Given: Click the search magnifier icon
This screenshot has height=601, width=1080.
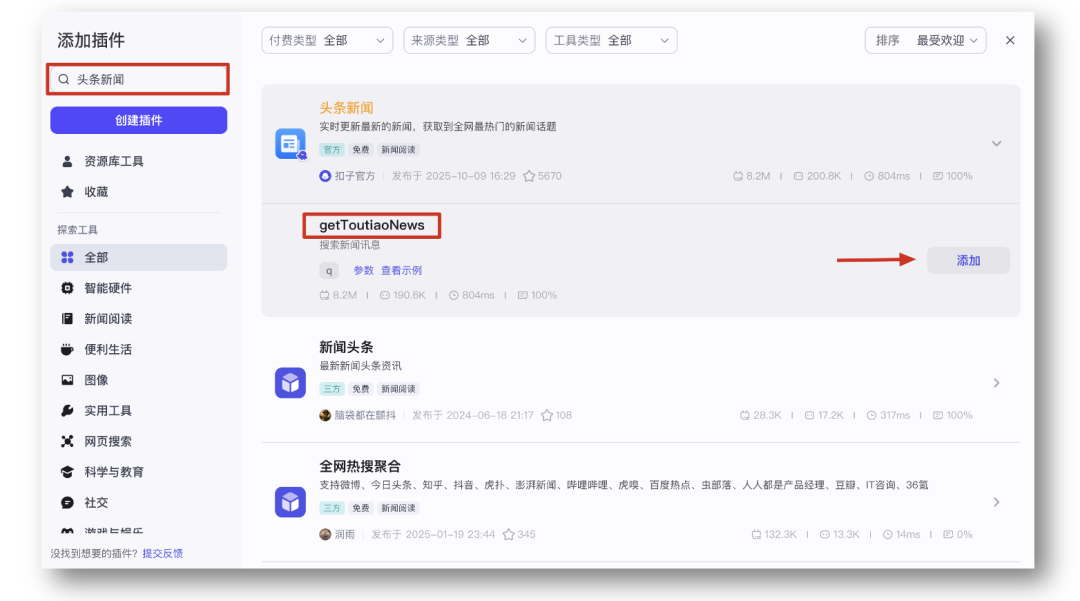Looking at the screenshot, I should (x=63, y=79).
